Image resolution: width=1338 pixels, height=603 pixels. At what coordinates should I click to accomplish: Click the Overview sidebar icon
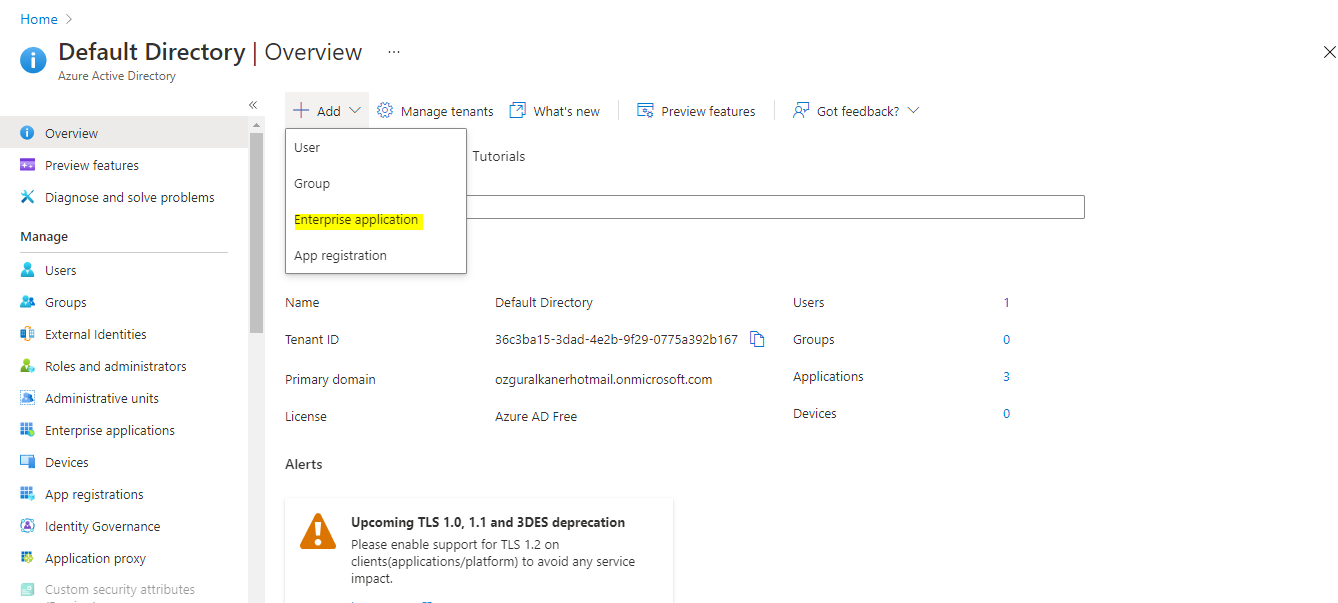[27, 133]
